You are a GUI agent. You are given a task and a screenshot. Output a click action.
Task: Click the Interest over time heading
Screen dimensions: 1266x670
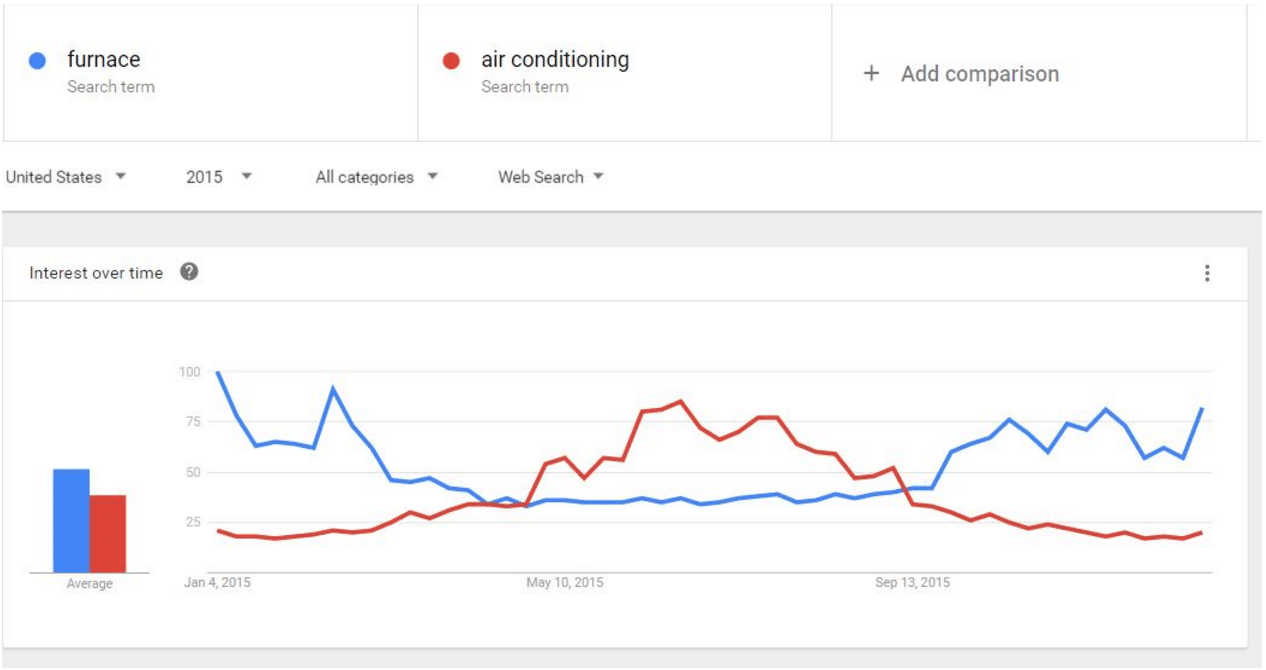point(96,273)
